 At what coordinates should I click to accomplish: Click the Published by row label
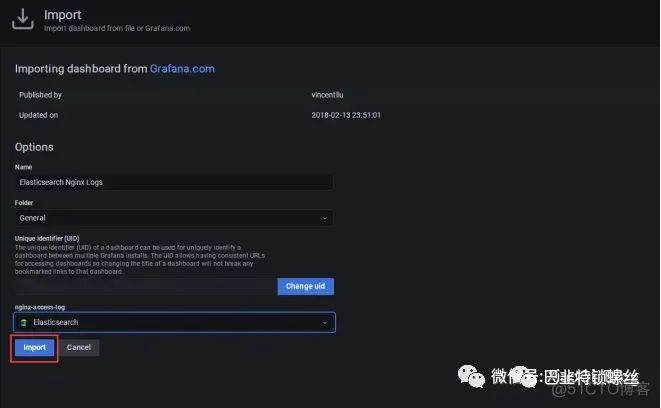pyautogui.click(x=42, y=95)
